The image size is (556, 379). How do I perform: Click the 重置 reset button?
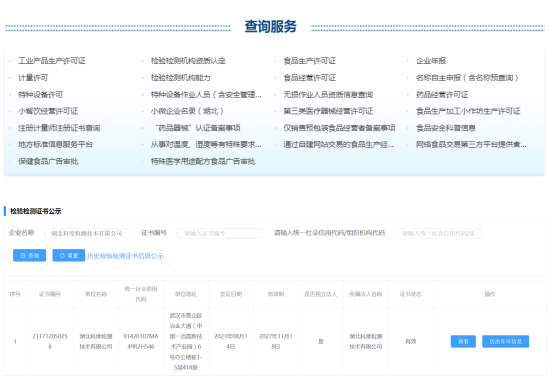point(69,255)
